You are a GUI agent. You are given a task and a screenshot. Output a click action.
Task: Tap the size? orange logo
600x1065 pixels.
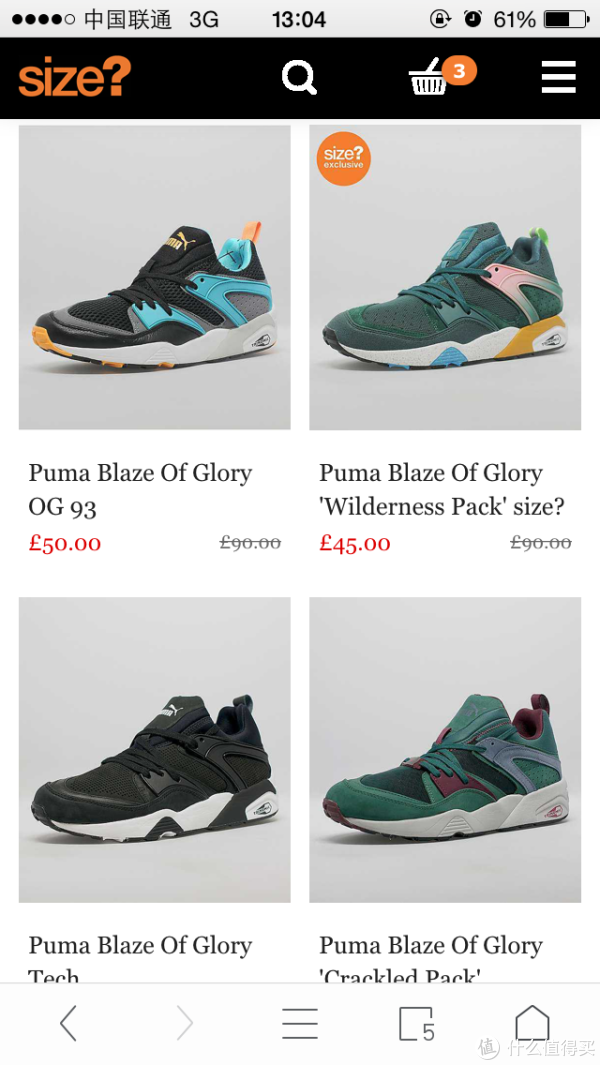(74, 77)
